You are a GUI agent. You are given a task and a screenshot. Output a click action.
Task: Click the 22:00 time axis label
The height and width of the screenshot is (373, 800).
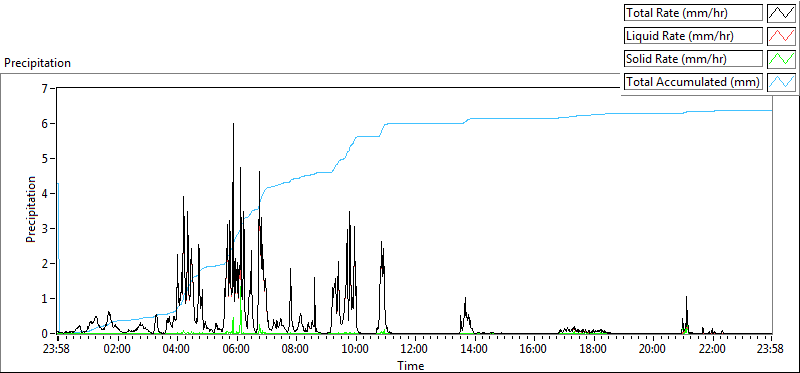712,350
